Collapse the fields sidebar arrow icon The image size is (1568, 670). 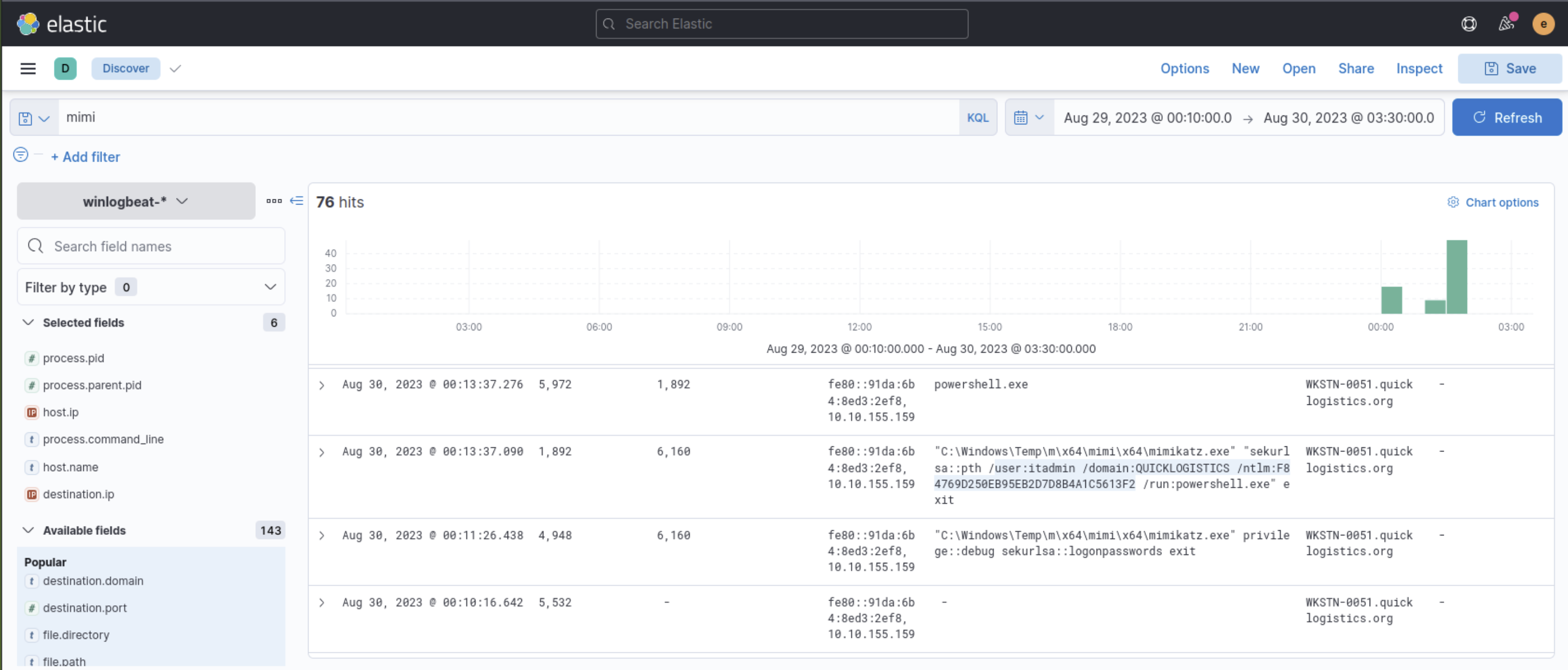pos(296,201)
